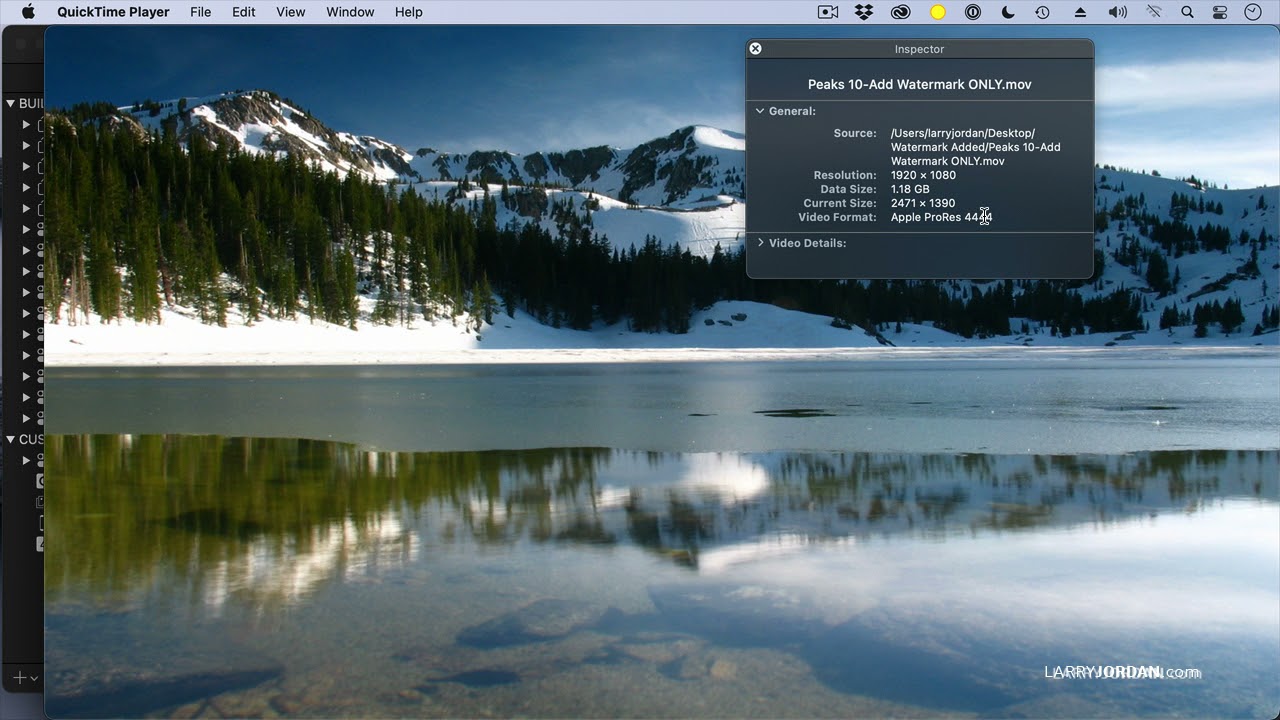Click the Resolution: label
1280x720 pixels.
point(845,175)
